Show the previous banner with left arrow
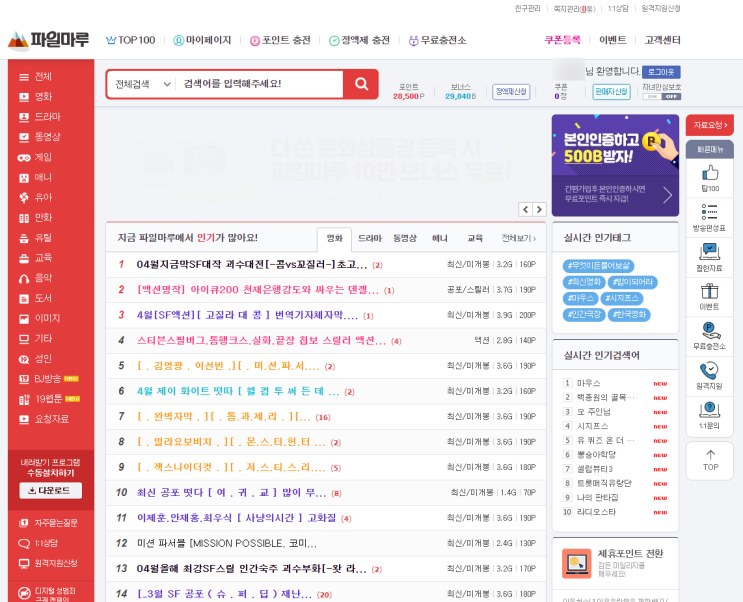Image resolution: width=743 pixels, height=602 pixels. pyautogui.click(x=526, y=209)
